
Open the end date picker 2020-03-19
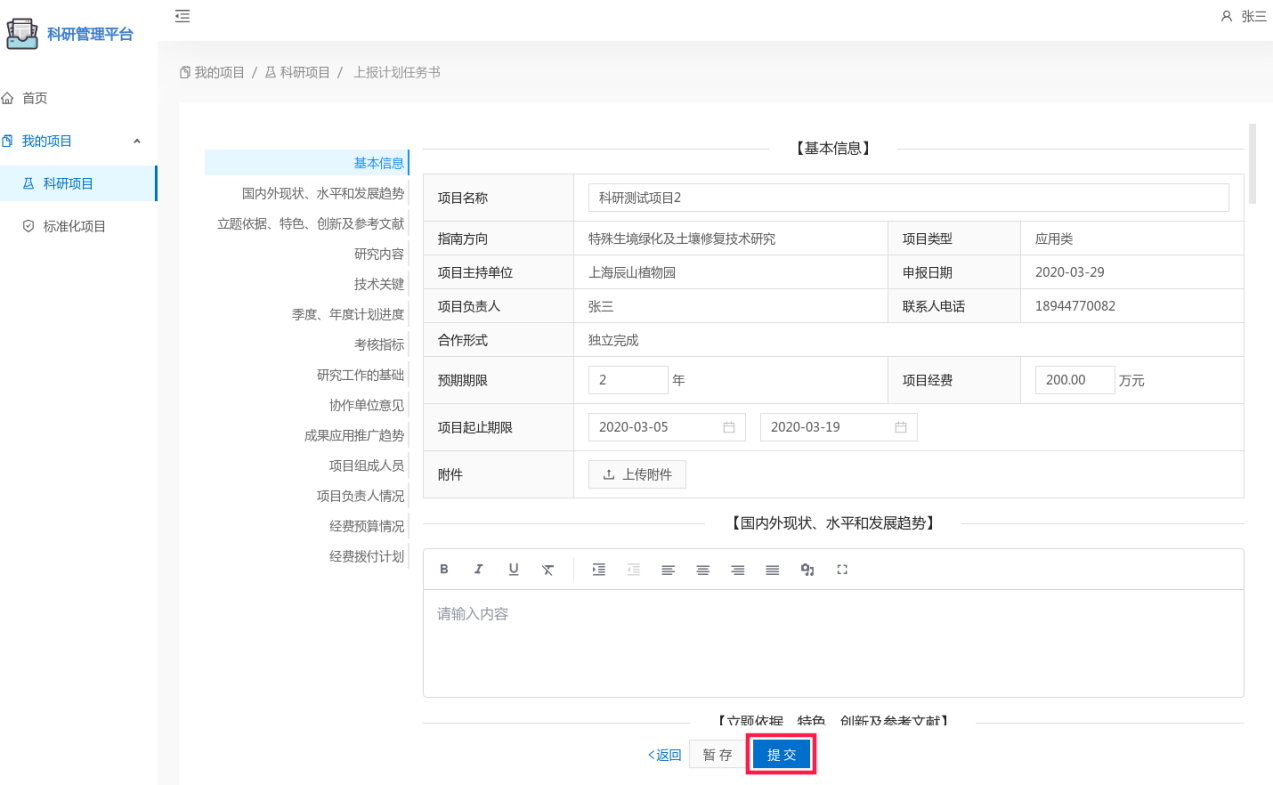coord(838,427)
